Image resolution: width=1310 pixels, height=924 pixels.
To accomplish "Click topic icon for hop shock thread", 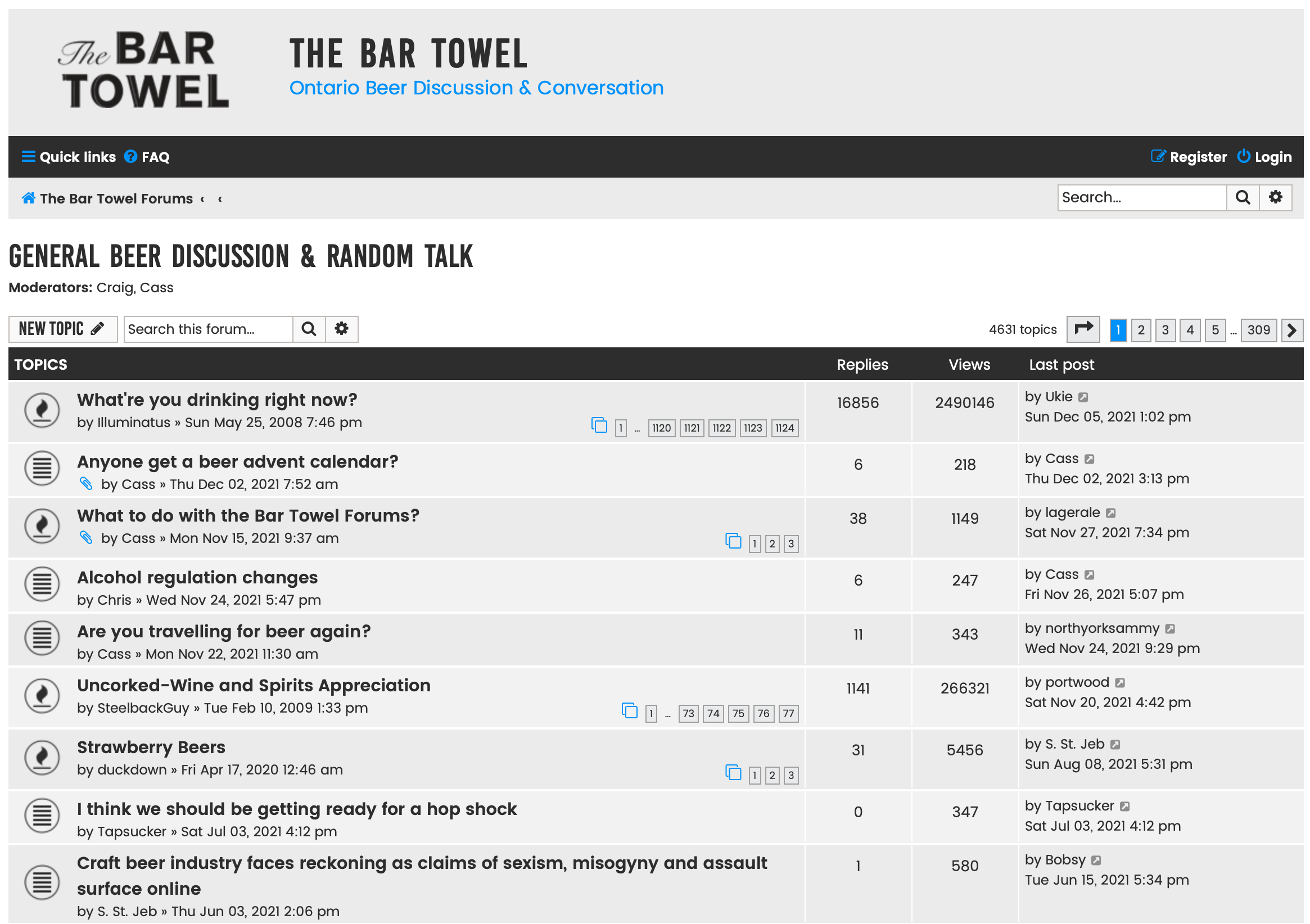I will [x=42, y=816].
